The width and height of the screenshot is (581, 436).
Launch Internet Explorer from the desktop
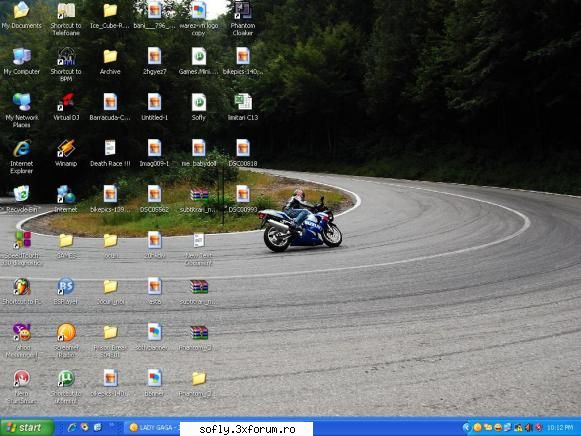[21, 156]
